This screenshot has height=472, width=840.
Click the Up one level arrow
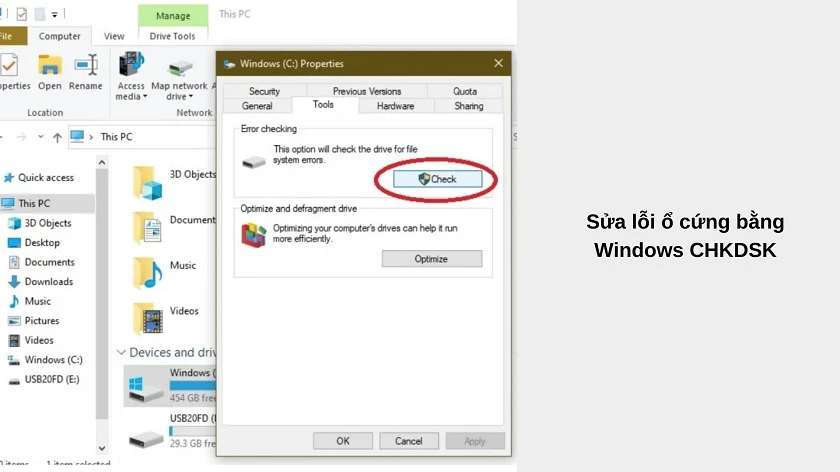(57, 137)
